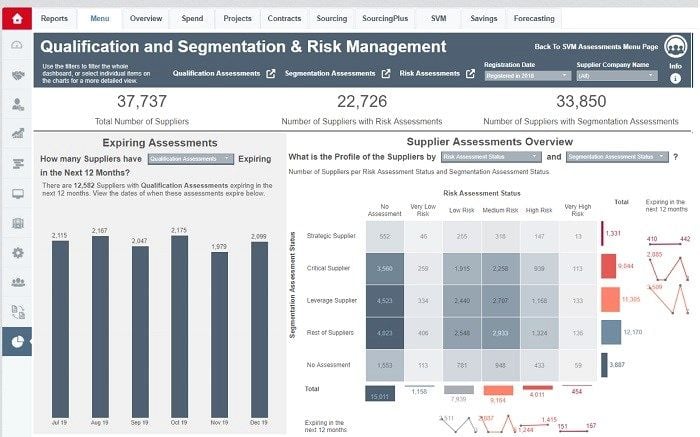Switch to the Menu tab

[x=100, y=18]
